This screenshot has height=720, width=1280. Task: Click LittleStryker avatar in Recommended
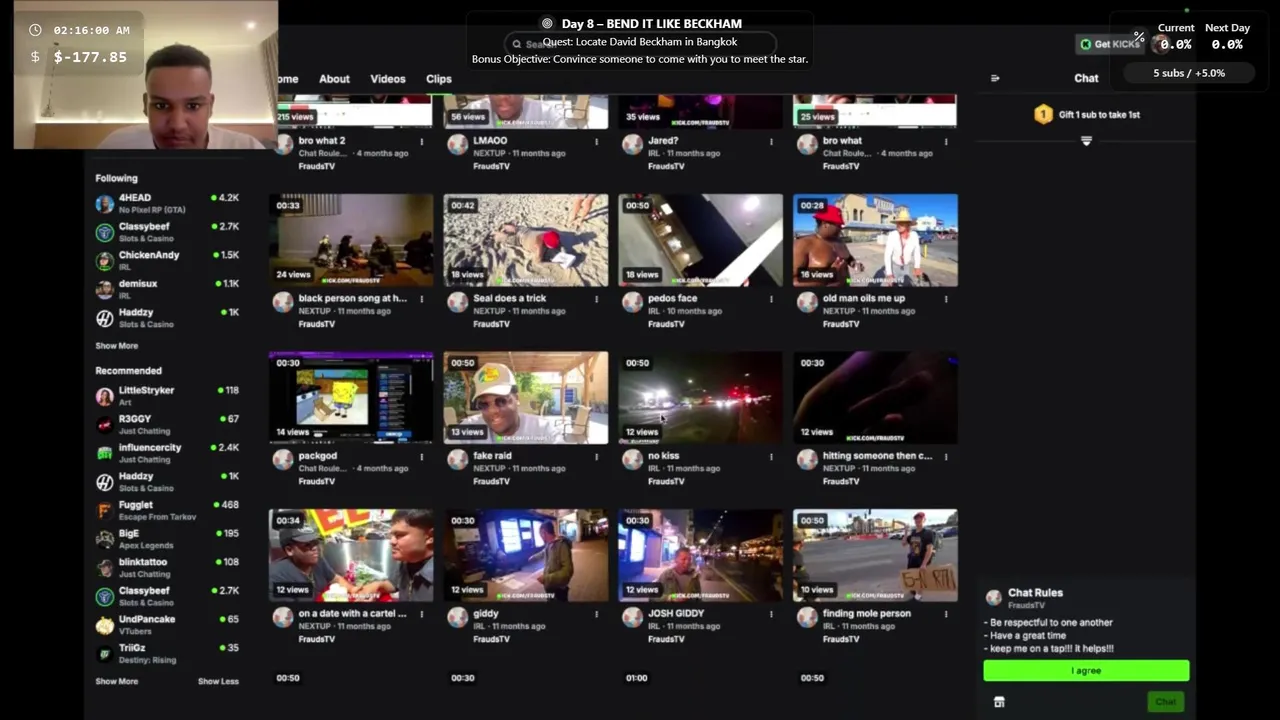(x=104, y=396)
